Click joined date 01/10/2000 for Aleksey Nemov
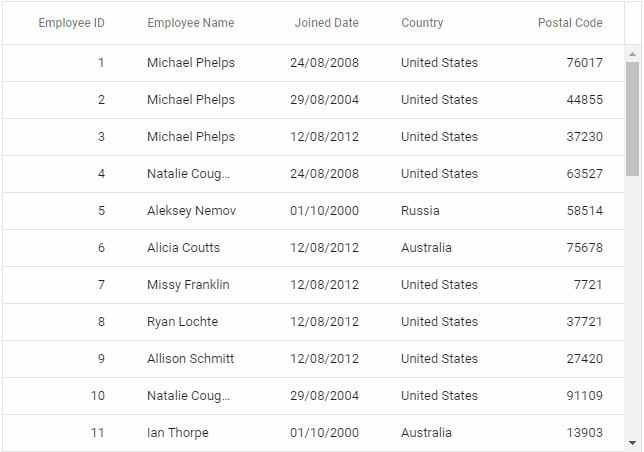 click(324, 211)
